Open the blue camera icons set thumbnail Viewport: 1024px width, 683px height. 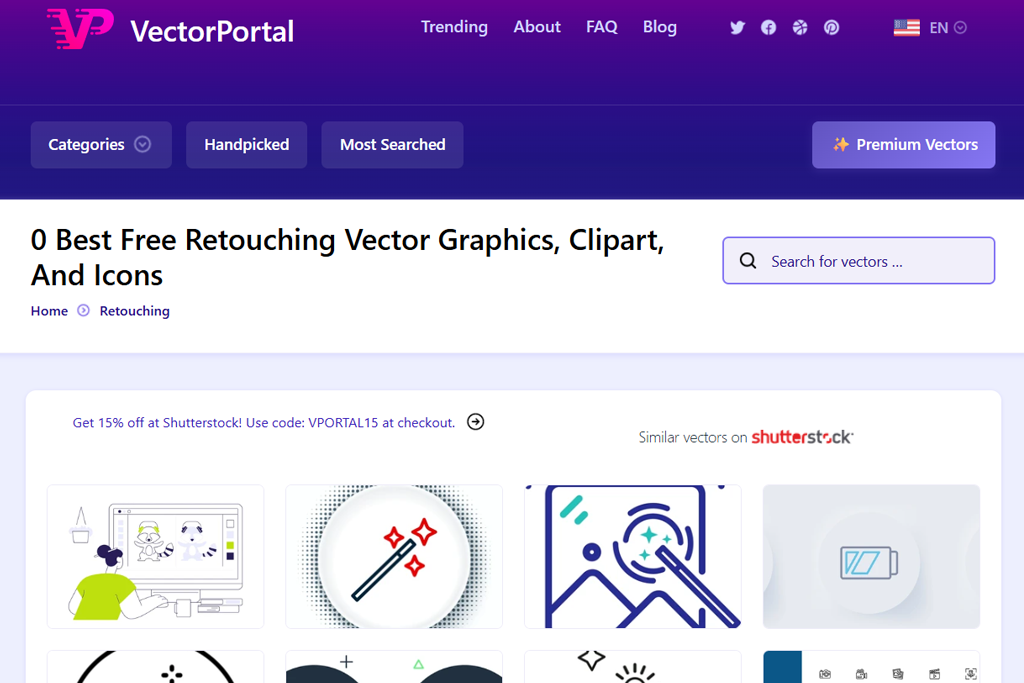coord(871,667)
